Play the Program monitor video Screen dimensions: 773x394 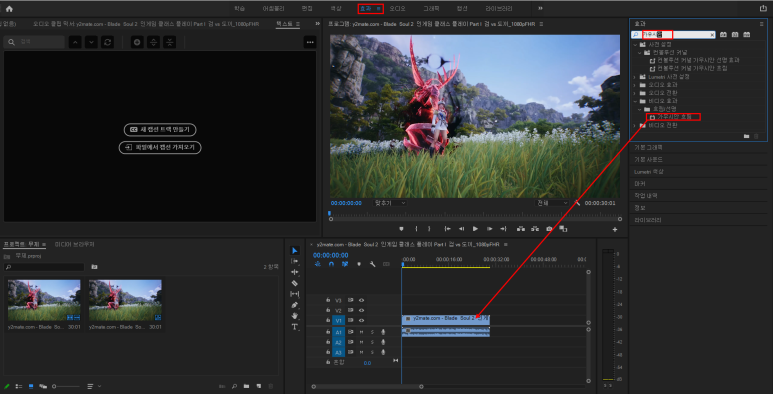(475, 229)
